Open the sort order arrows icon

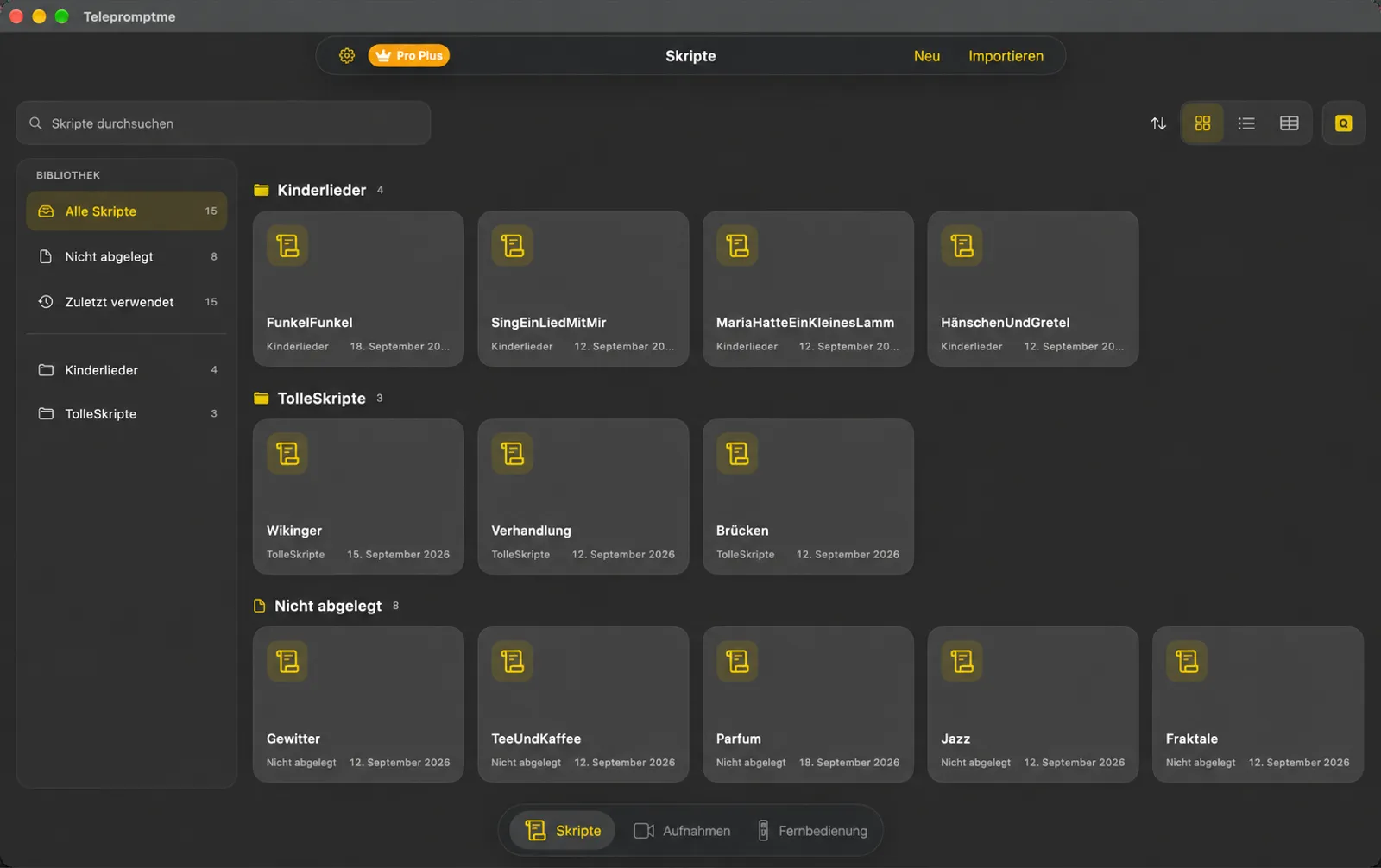pyautogui.click(x=1158, y=123)
